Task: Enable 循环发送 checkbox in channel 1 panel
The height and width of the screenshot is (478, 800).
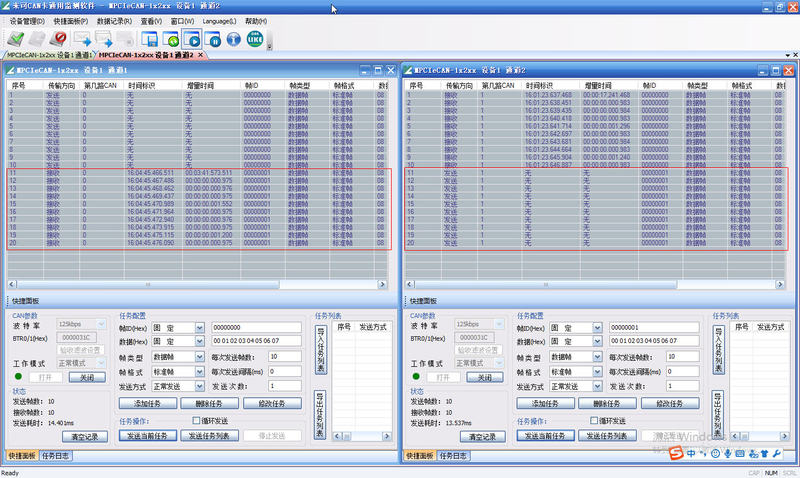Action: point(196,421)
